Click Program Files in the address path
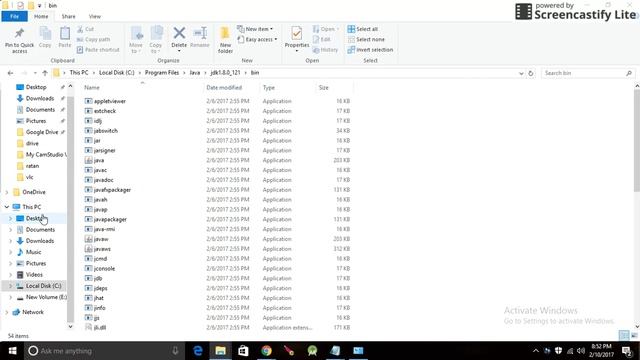This screenshot has height=360, width=640. (162, 73)
